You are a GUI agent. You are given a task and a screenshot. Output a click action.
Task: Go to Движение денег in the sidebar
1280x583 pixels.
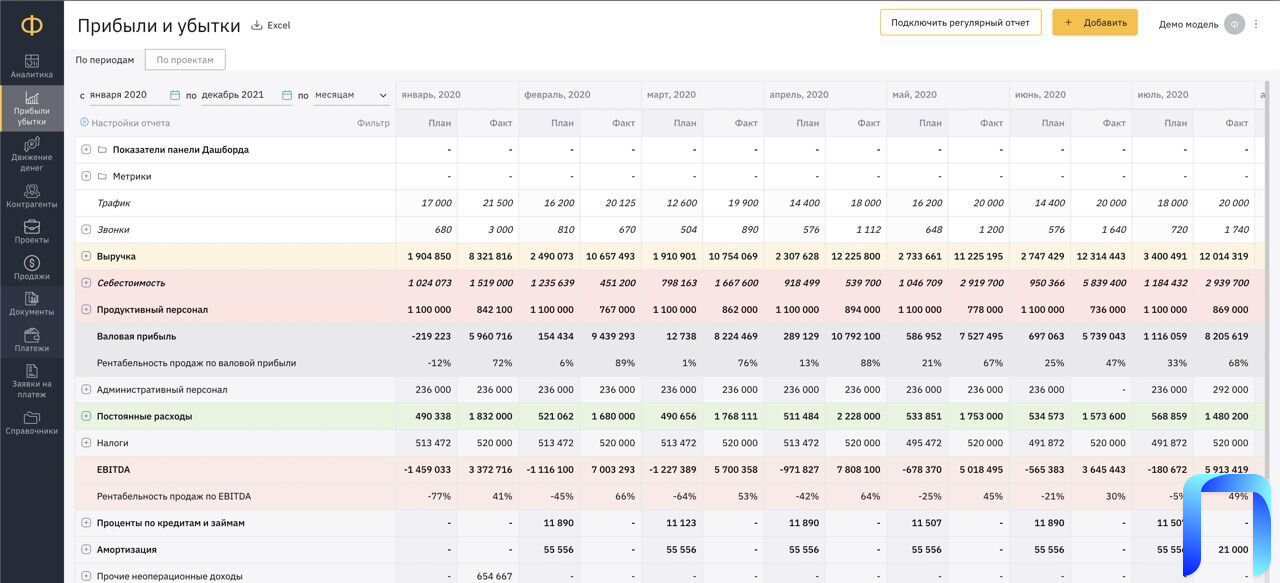point(32,156)
